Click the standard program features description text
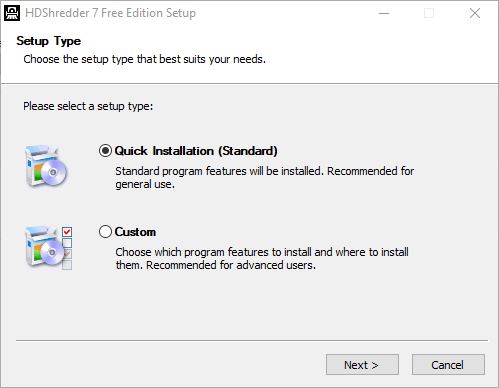 coord(265,177)
